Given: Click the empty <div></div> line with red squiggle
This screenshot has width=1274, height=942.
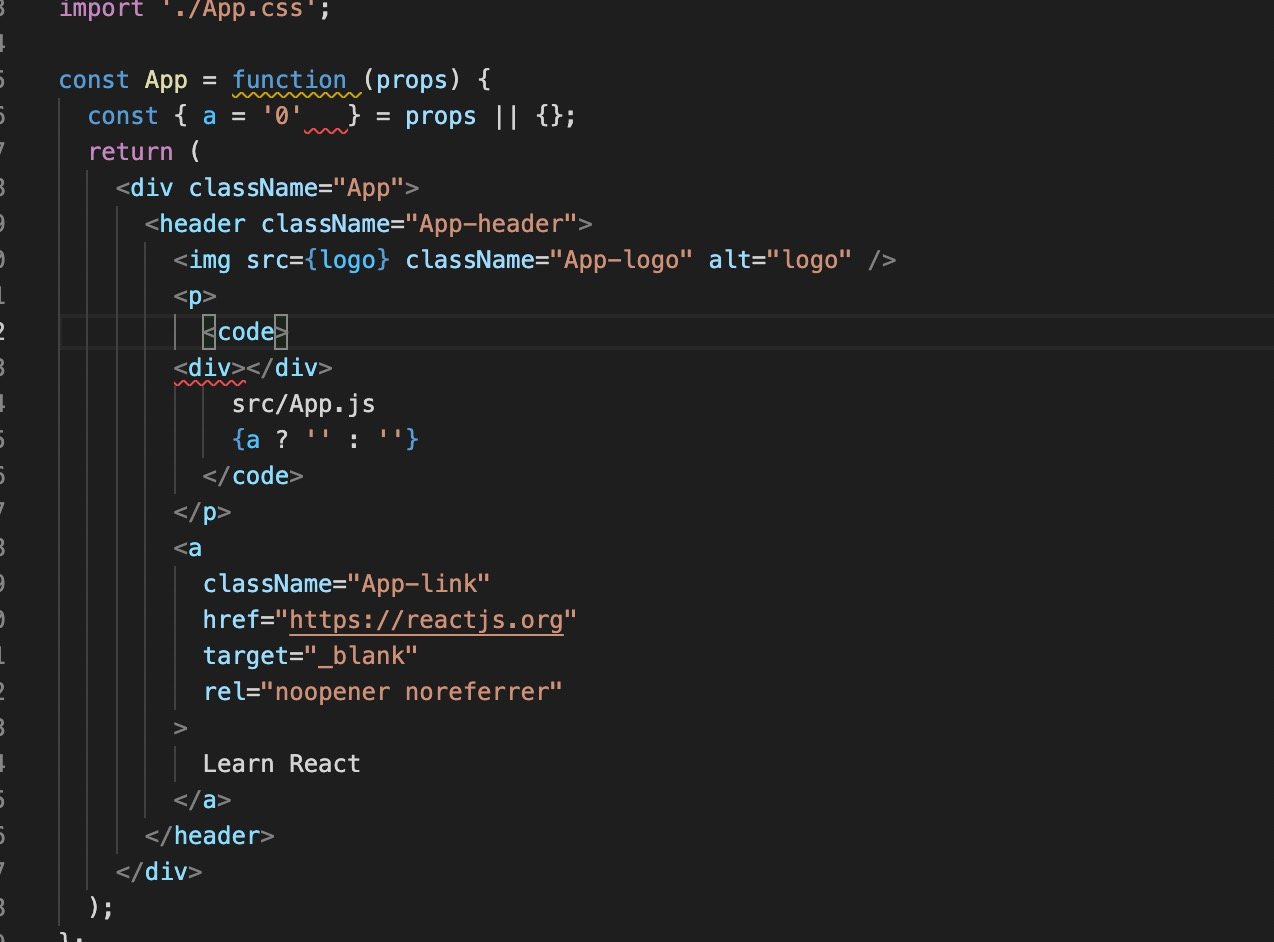Looking at the screenshot, I should 253,368.
